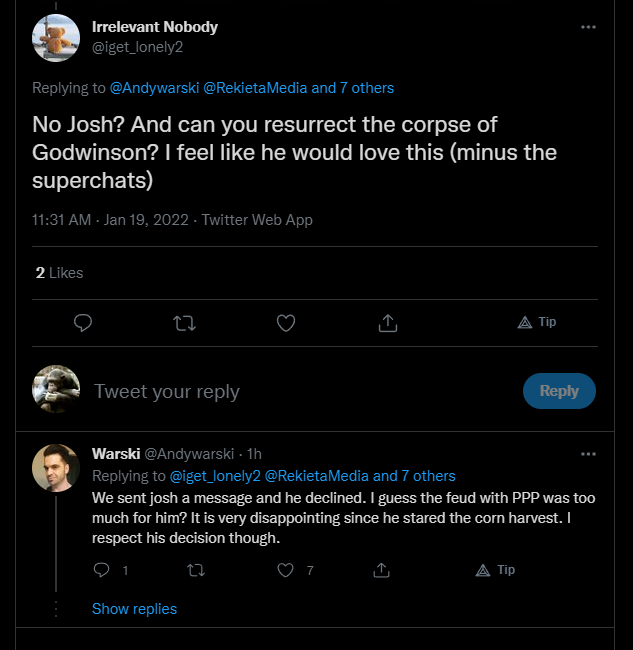Open the @Andywarski mention link

[x=154, y=88]
